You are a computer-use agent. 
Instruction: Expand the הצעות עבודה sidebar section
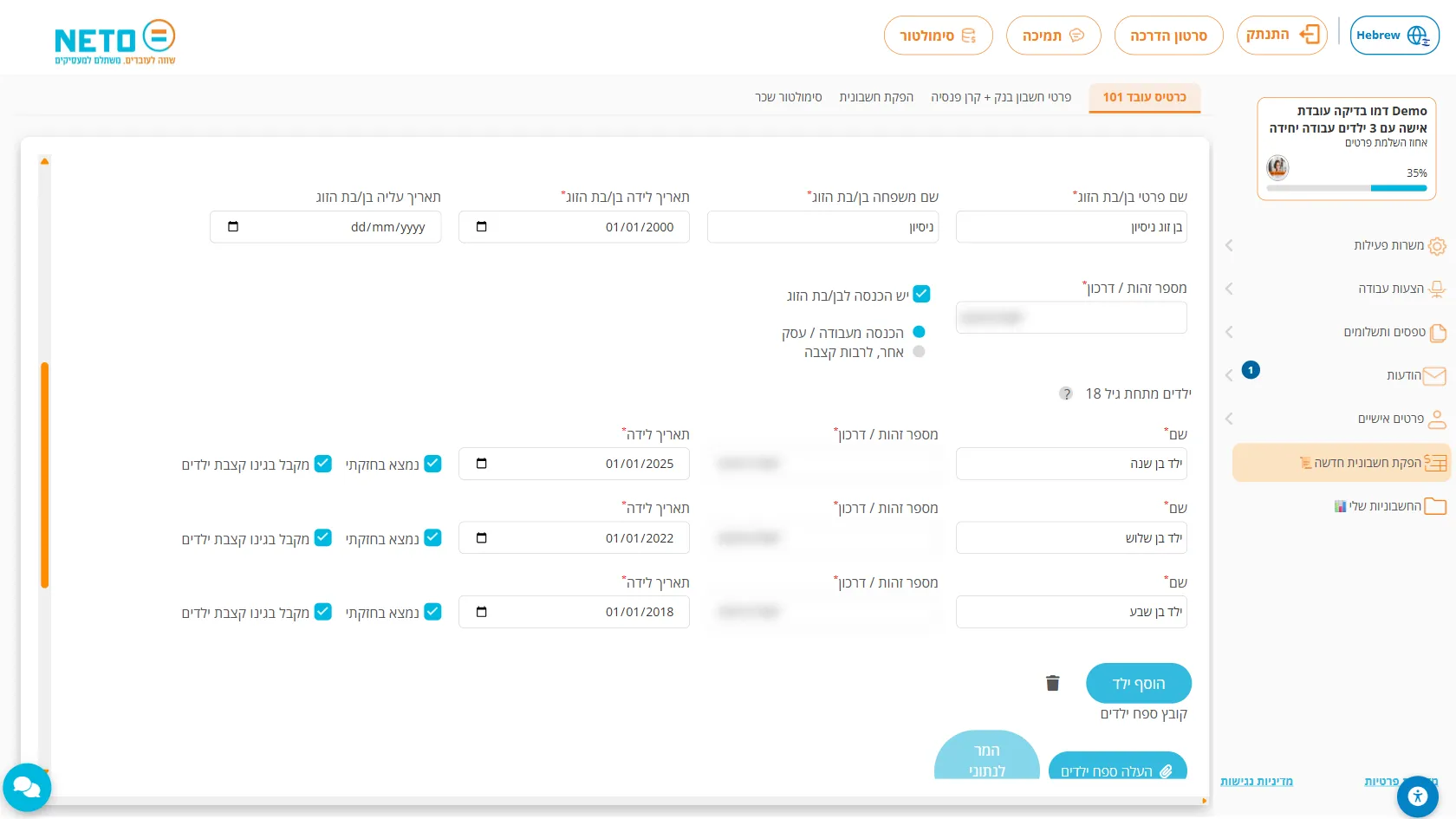coord(1229,289)
